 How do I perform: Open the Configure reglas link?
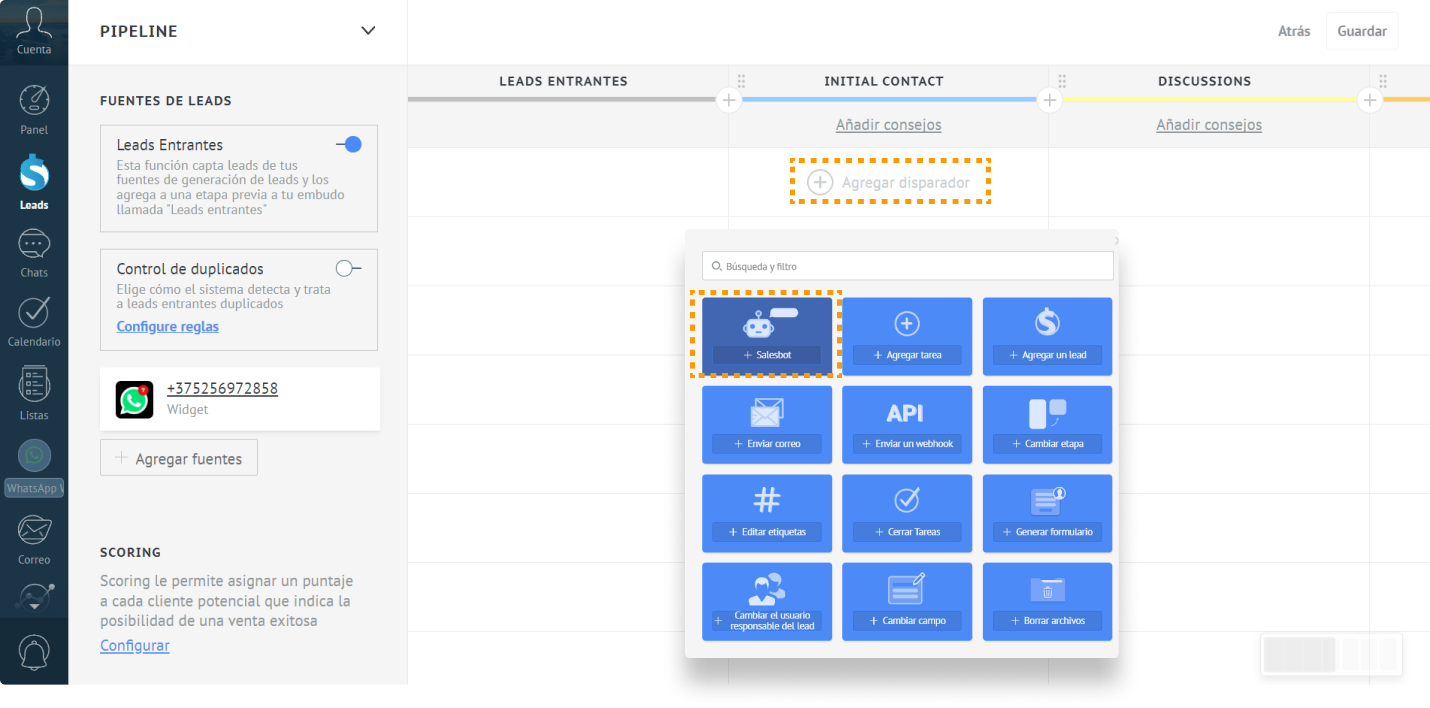pos(167,327)
